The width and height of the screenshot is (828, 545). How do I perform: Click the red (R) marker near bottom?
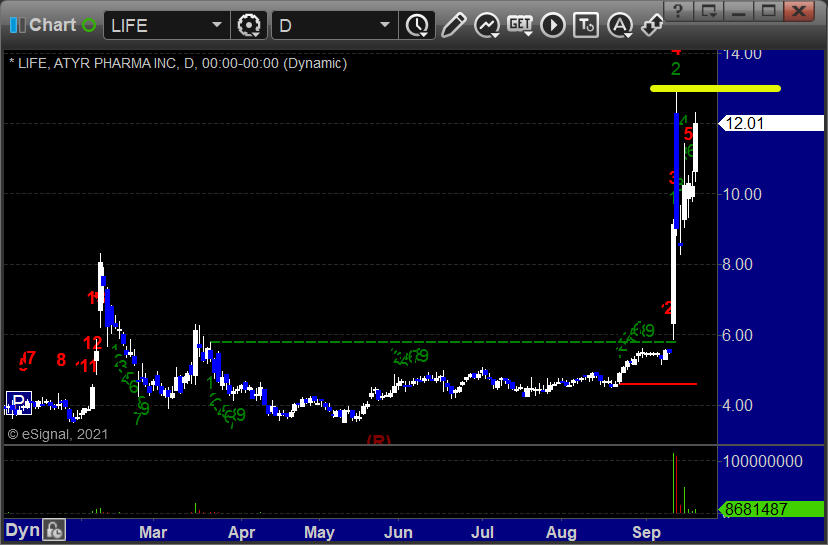click(x=379, y=439)
